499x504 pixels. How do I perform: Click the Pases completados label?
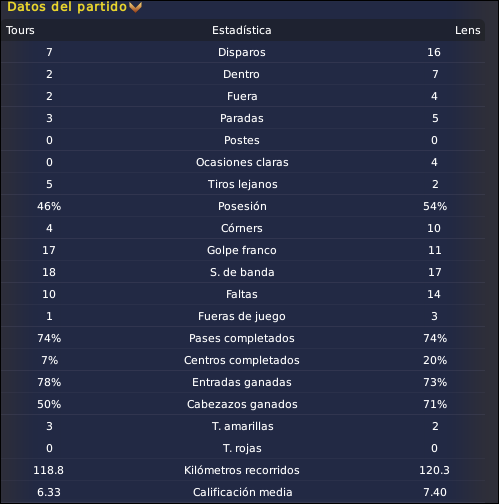pyautogui.click(x=242, y=338)
